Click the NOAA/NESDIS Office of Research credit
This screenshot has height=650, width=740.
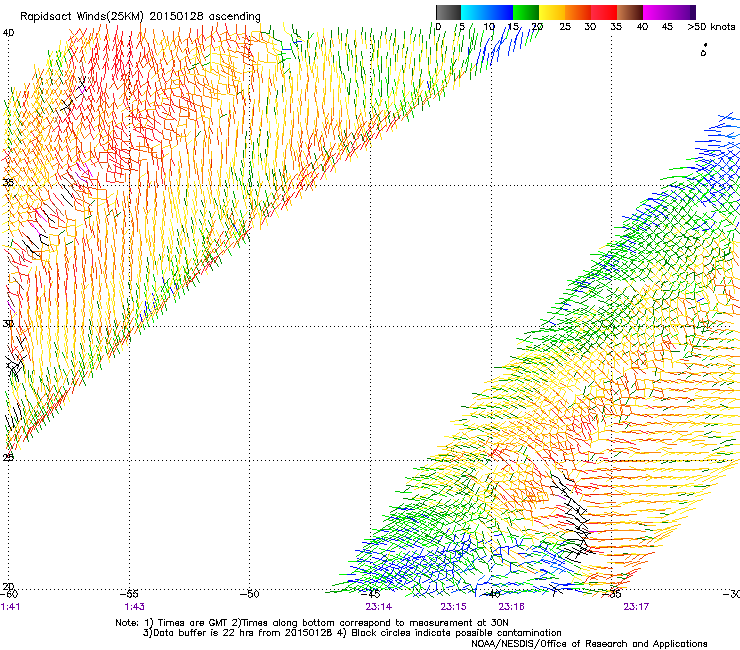pyautogui.click(x=589, y=644)
